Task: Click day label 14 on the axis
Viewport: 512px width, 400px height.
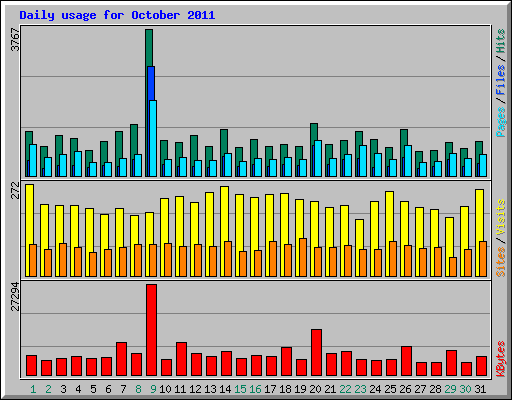Action: [225, 389]
